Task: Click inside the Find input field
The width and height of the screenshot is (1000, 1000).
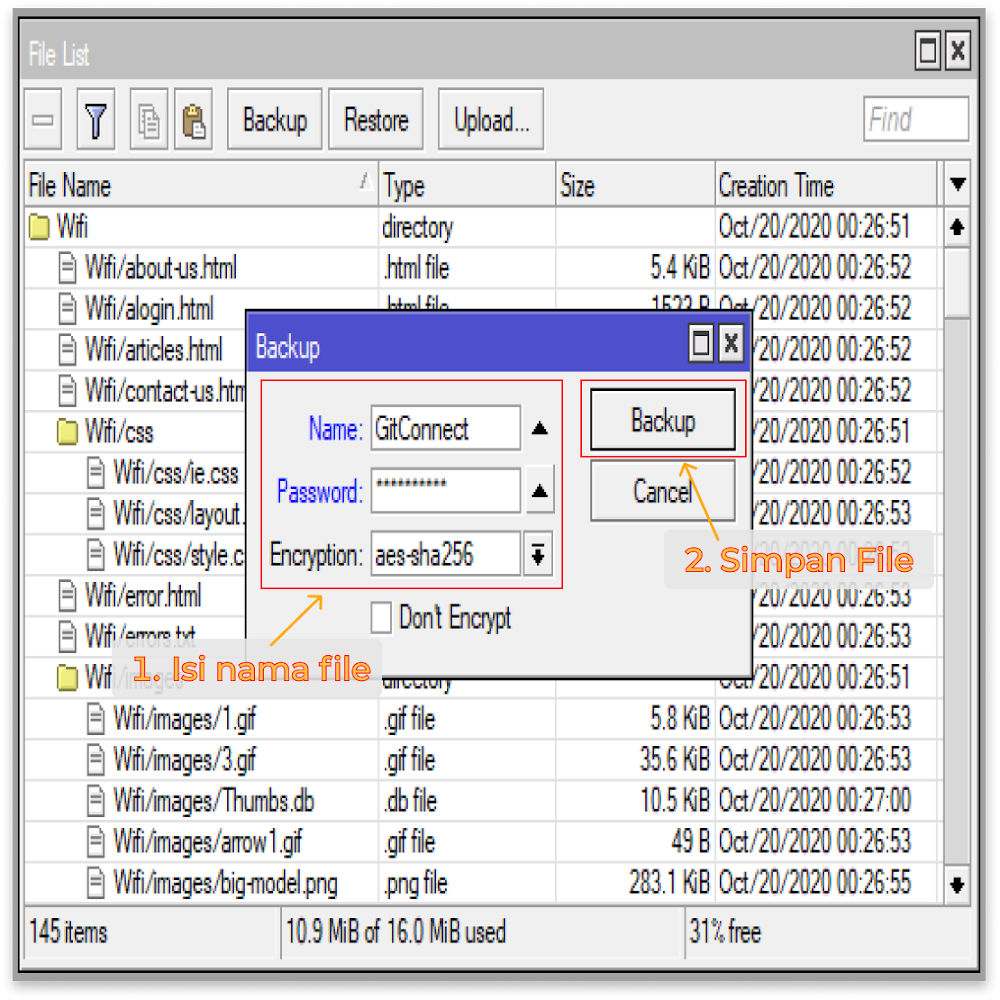Action: point(915,119)
